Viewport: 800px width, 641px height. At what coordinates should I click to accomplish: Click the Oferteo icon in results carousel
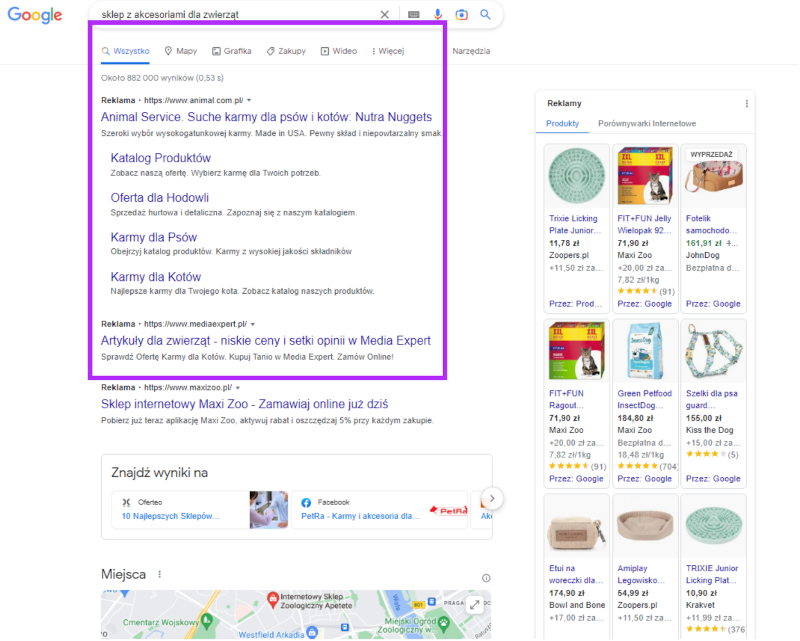127,503
